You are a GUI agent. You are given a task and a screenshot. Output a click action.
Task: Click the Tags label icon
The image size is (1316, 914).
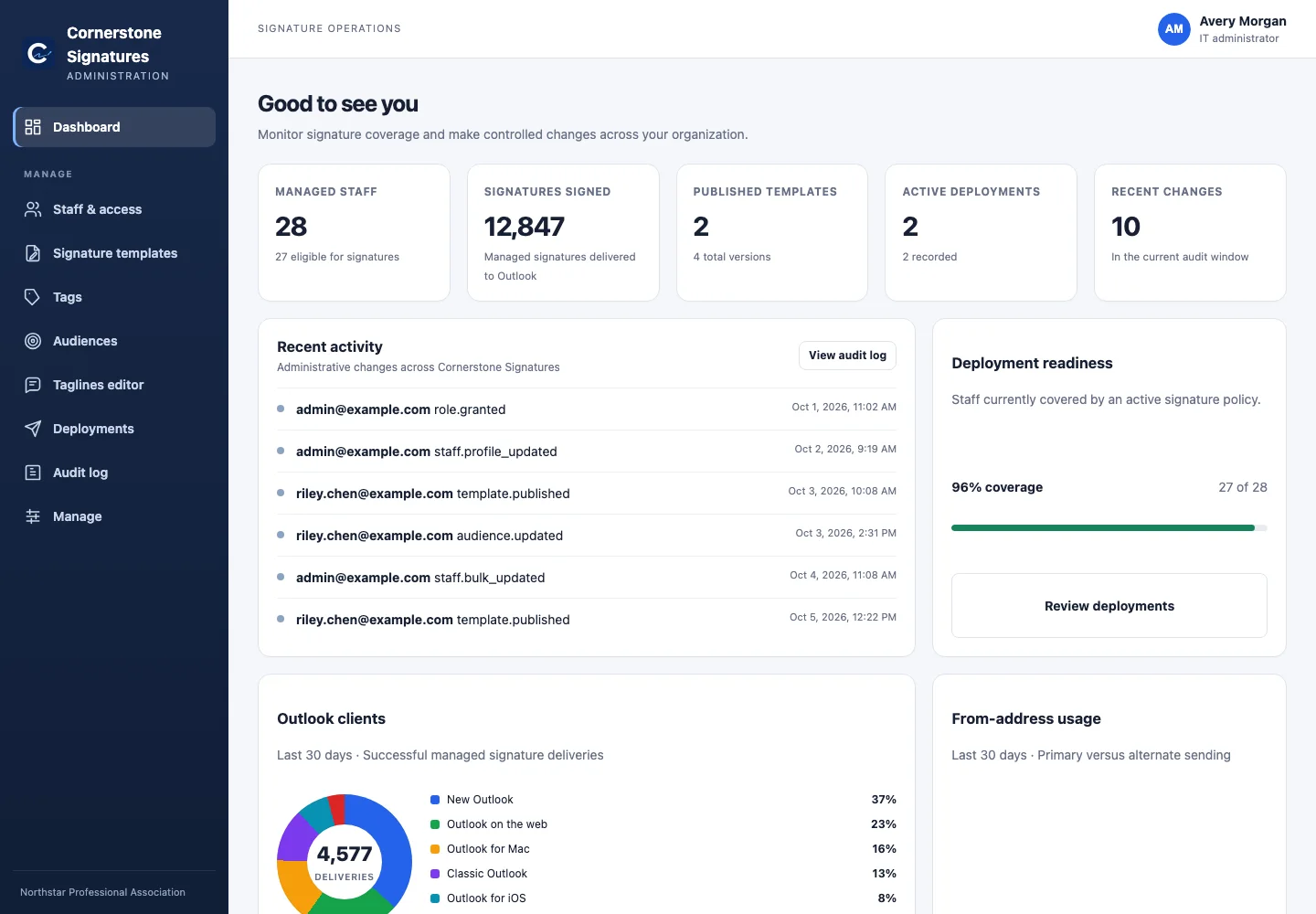[x=33, y=297]
